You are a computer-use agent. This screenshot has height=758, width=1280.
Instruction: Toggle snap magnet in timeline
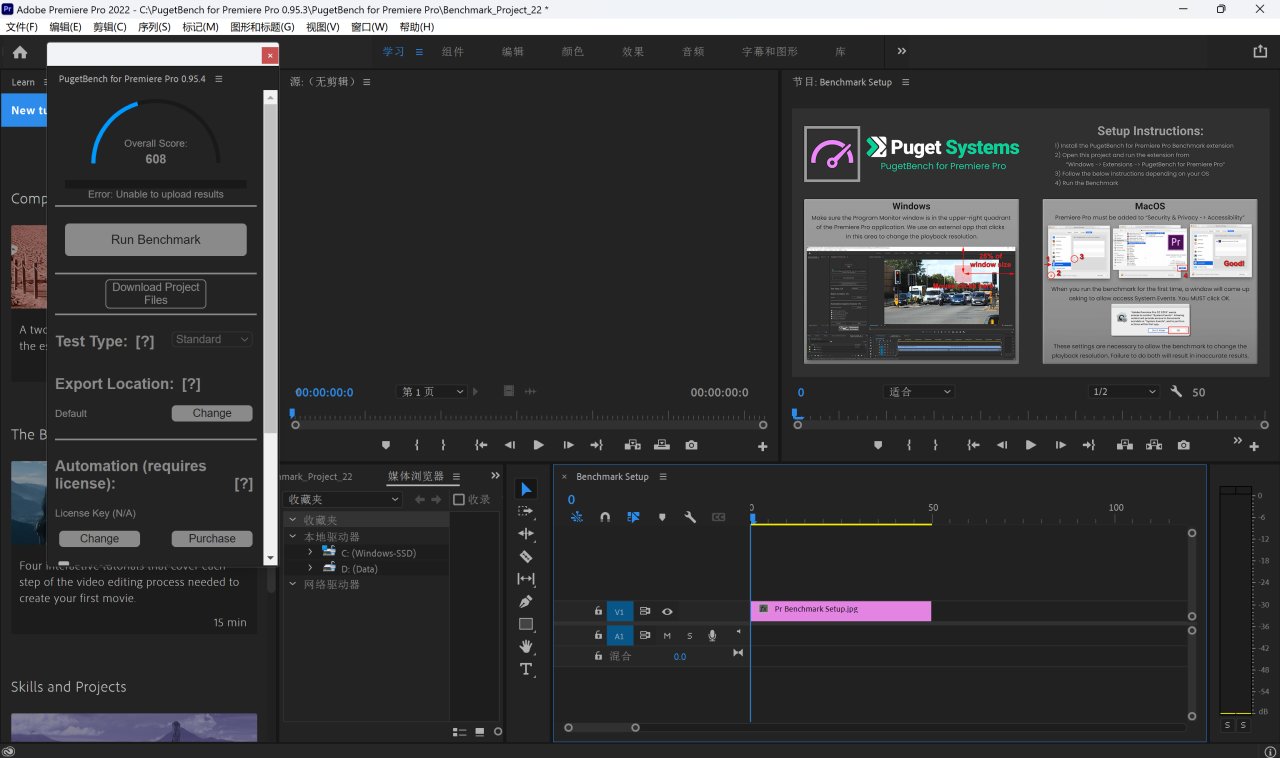click(x=605, y=517)
